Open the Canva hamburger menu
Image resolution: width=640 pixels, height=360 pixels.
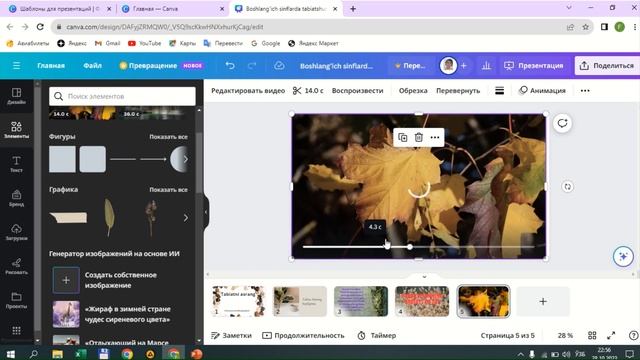[x=16, y=66]
